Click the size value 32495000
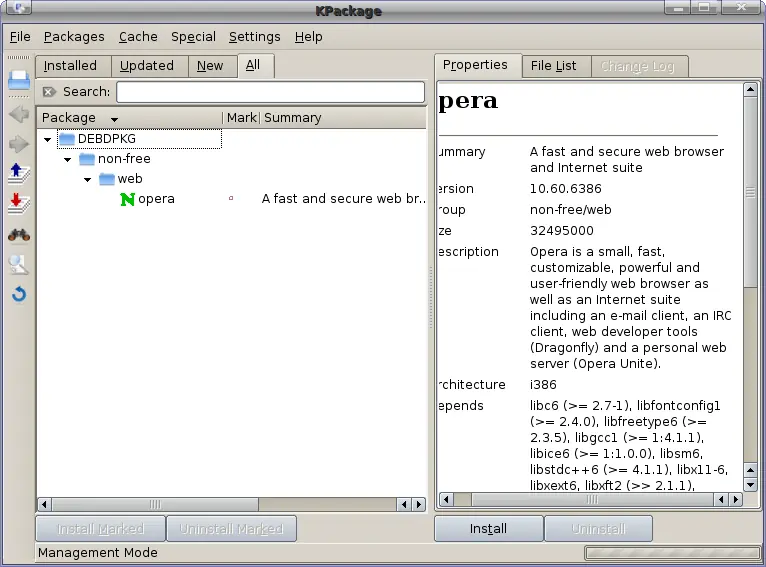This screenshot has height=567, width=766. (562, 231)
